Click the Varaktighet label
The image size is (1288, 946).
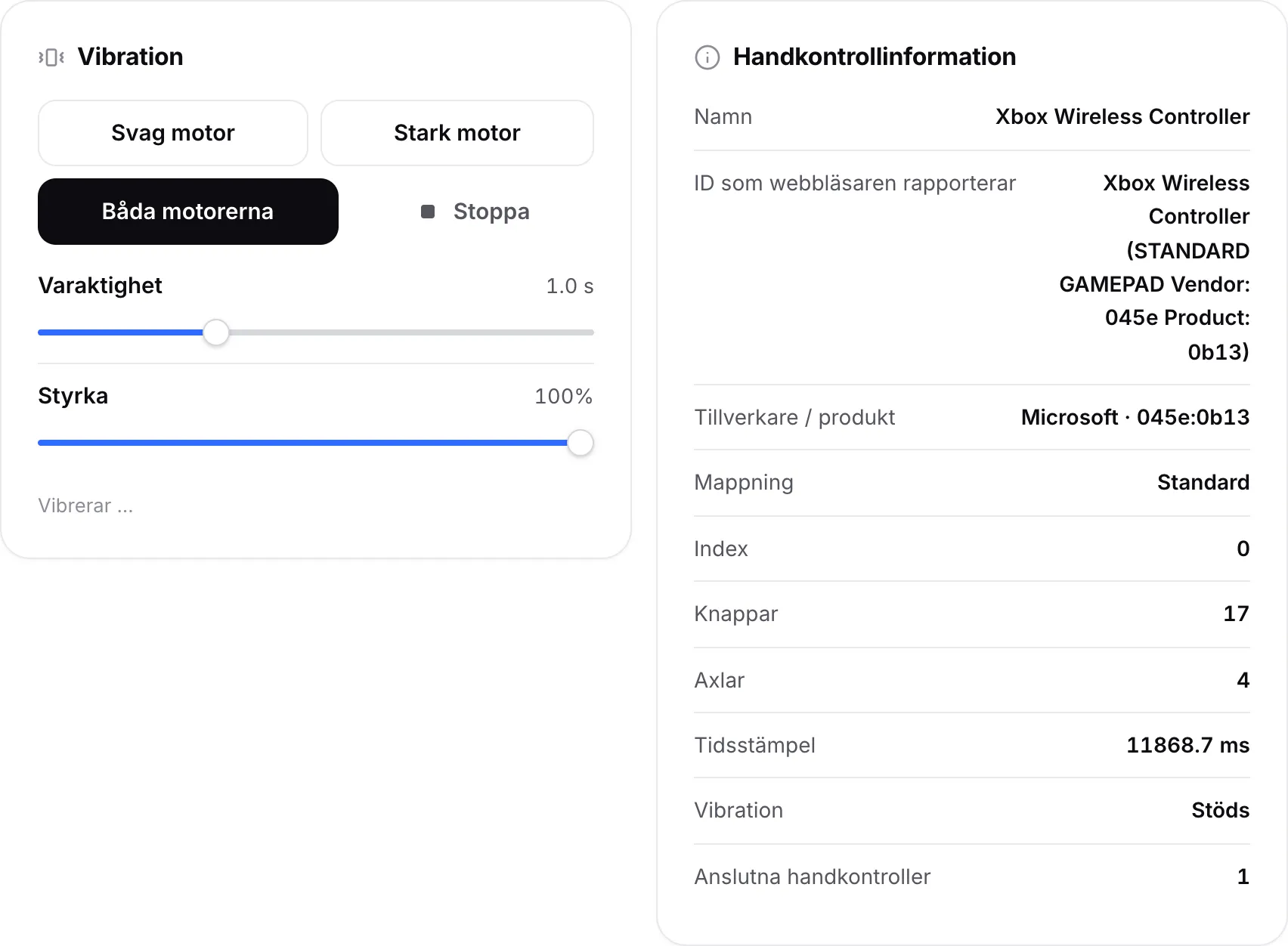tap(101, 286)
